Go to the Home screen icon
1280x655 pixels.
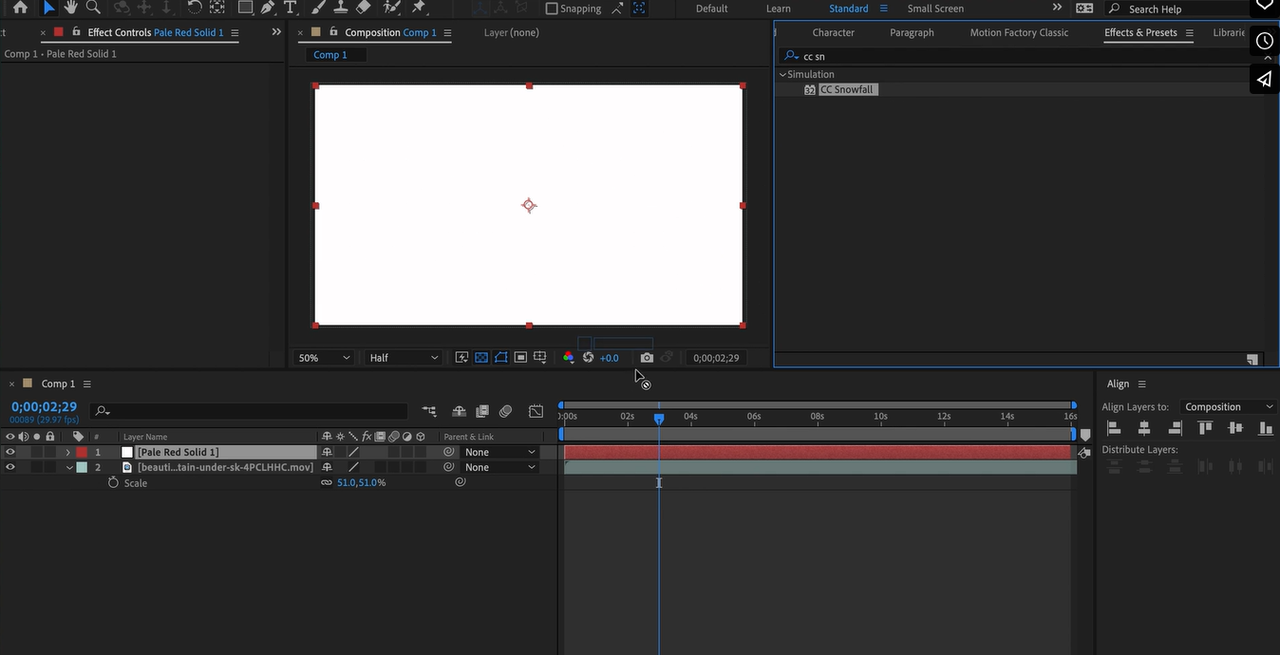(x=20, y=8)
